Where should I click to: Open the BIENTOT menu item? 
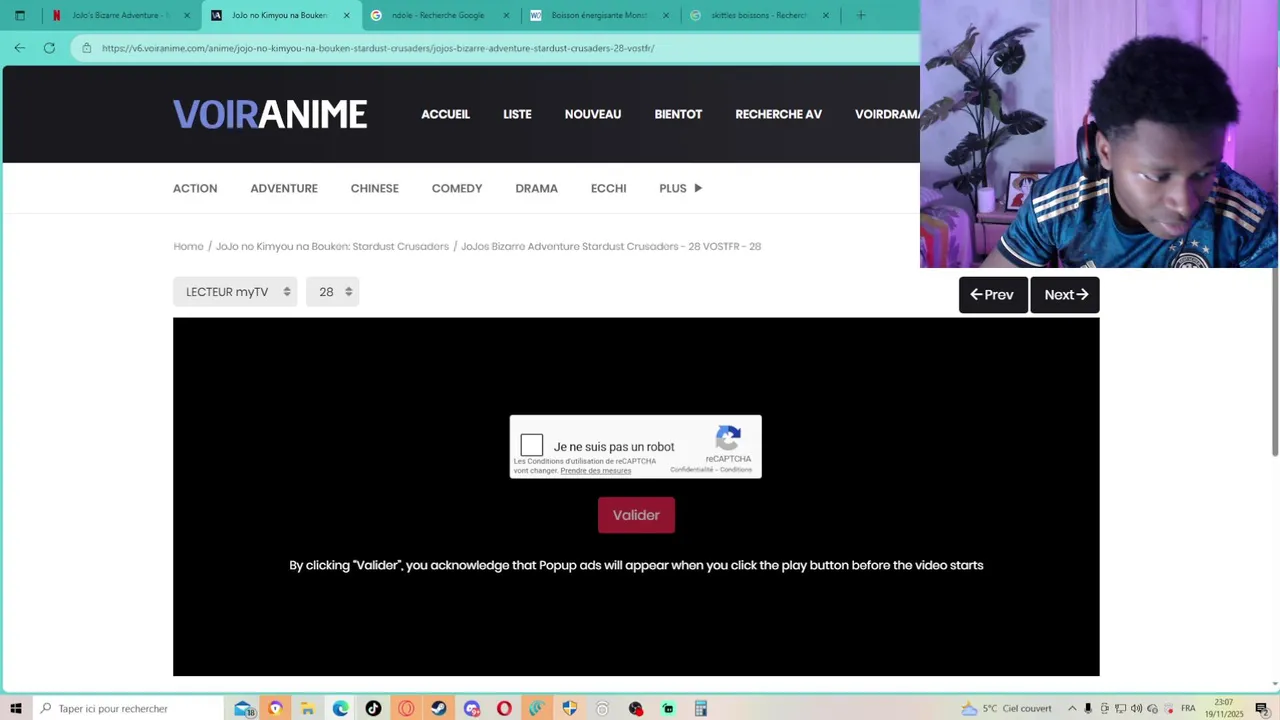click(x=678, y=114)
